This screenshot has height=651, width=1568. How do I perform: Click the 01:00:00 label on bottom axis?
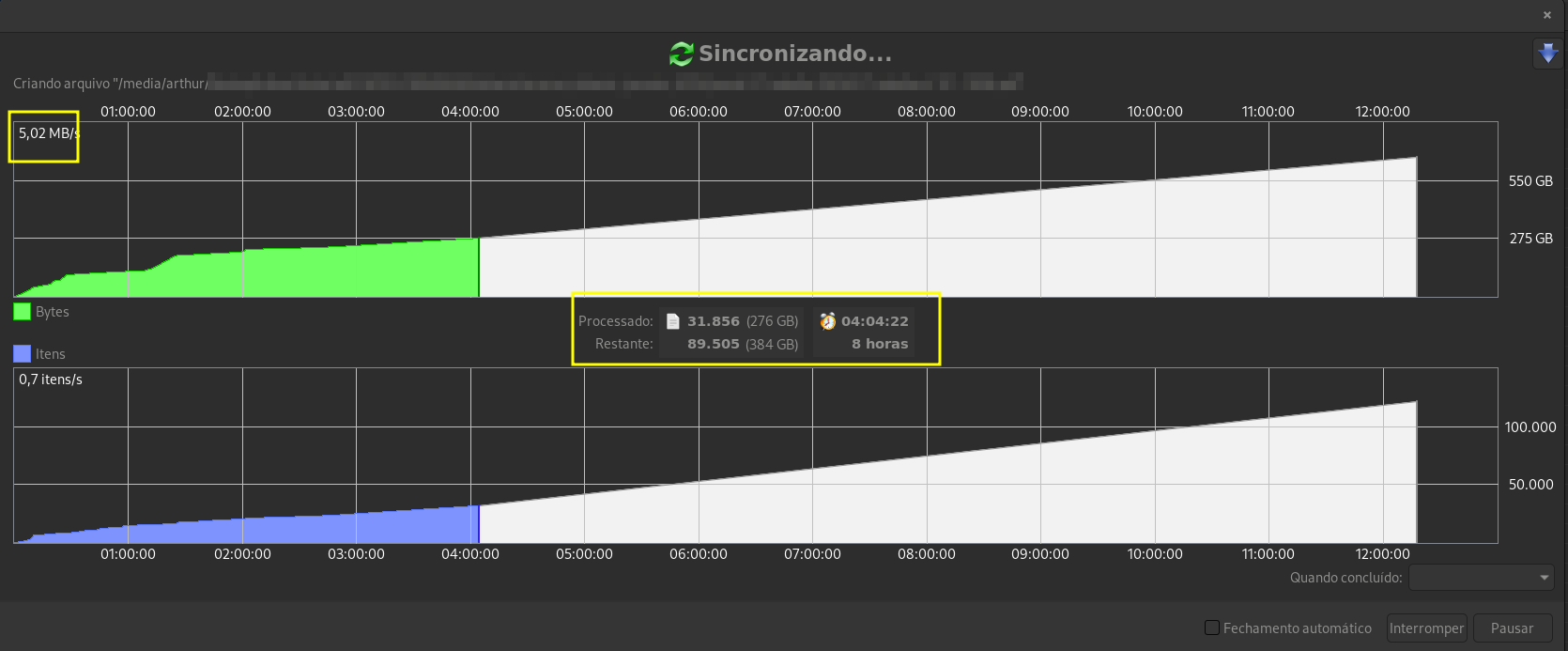click(128, 554)
